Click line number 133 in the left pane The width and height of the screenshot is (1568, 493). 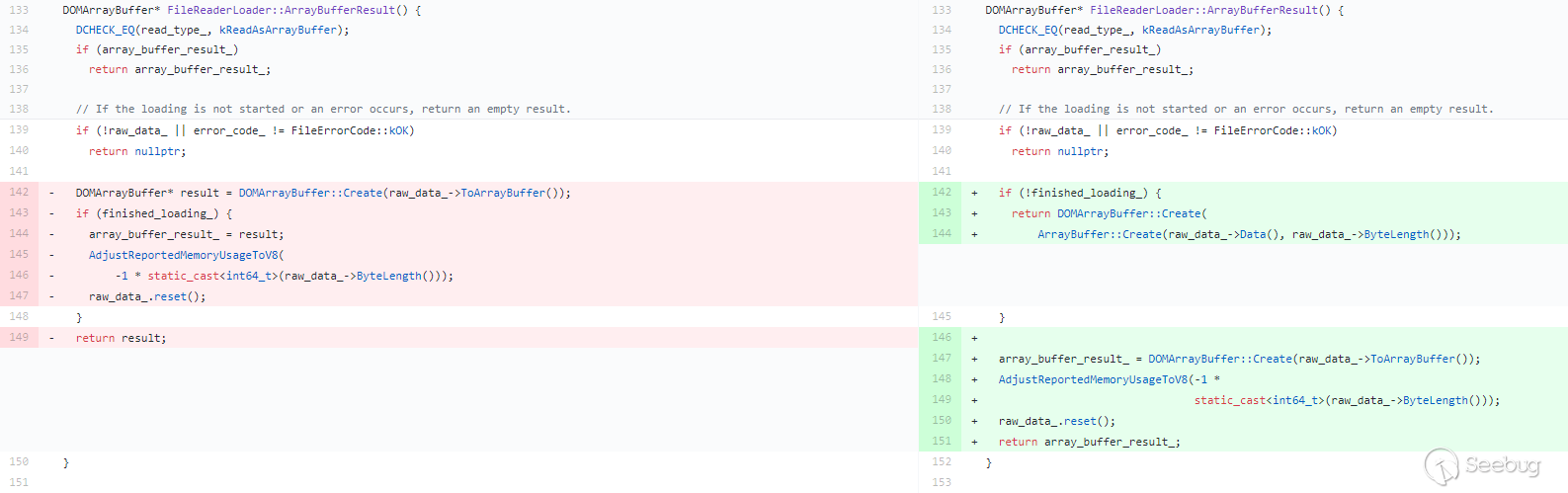(x=19, y=10)
